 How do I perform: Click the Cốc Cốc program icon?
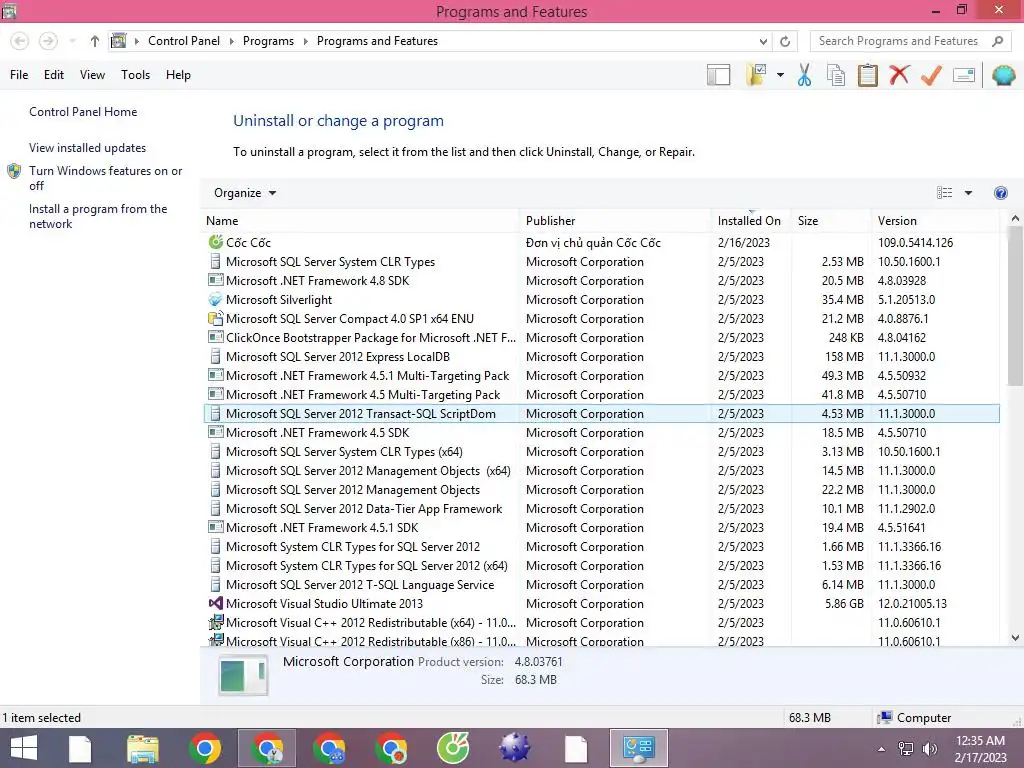(x=216, y=242)
